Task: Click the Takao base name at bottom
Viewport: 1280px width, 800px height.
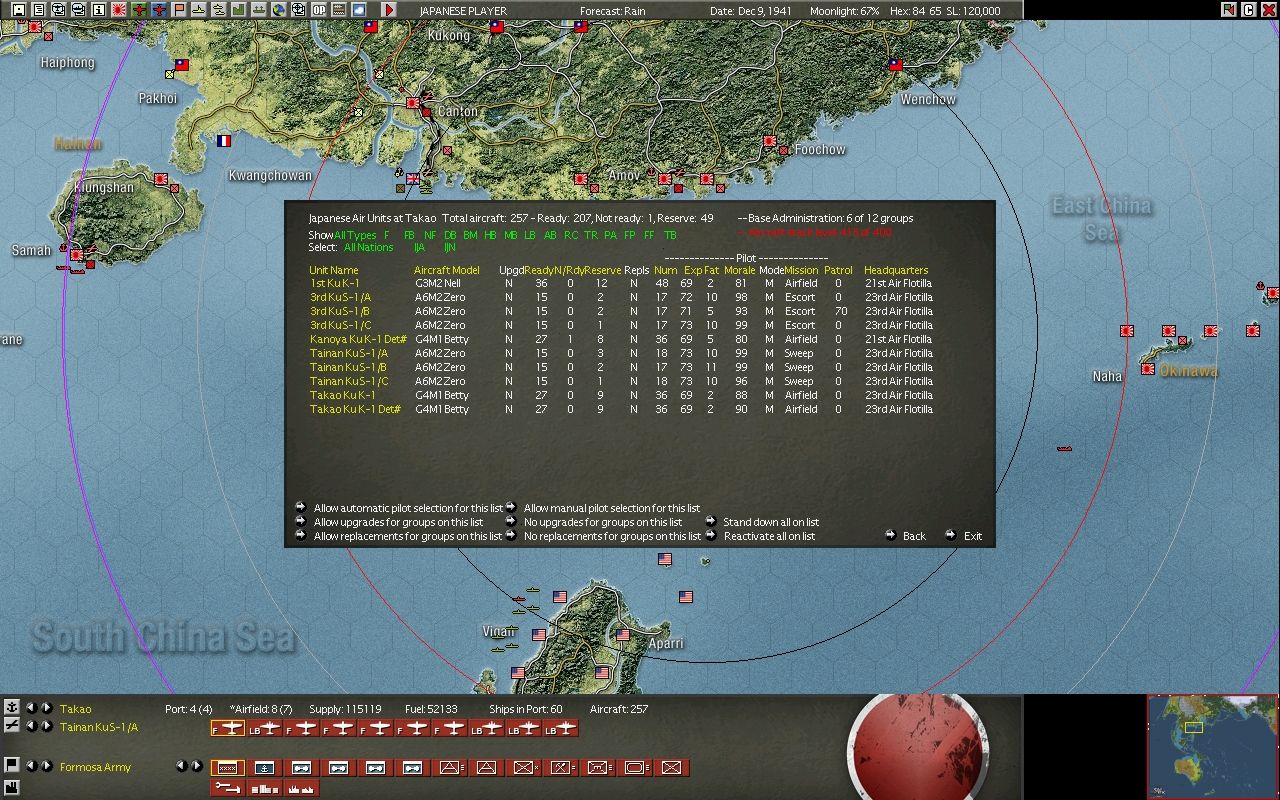Action: click(x=75, y=709)
